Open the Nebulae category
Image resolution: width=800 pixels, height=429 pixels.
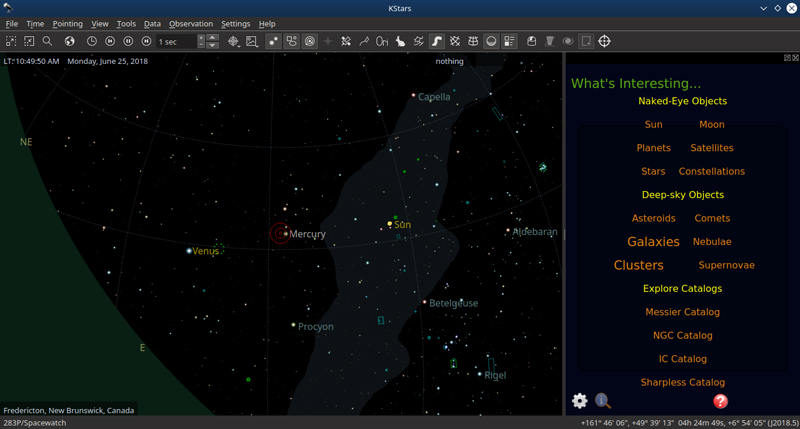[x=712, y=242]
